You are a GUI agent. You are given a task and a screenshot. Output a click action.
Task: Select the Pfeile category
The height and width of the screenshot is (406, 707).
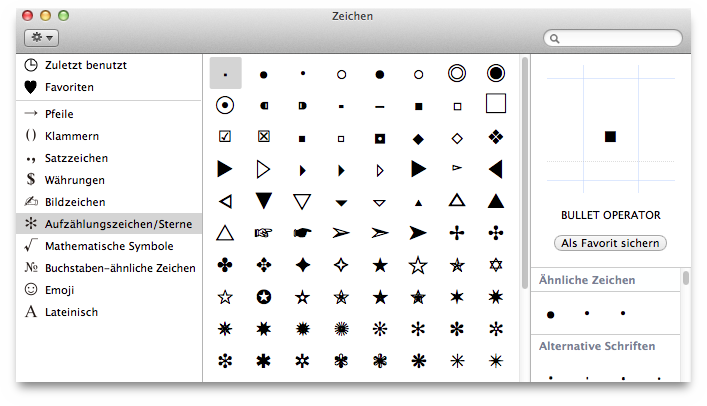(x=109, y=114)
